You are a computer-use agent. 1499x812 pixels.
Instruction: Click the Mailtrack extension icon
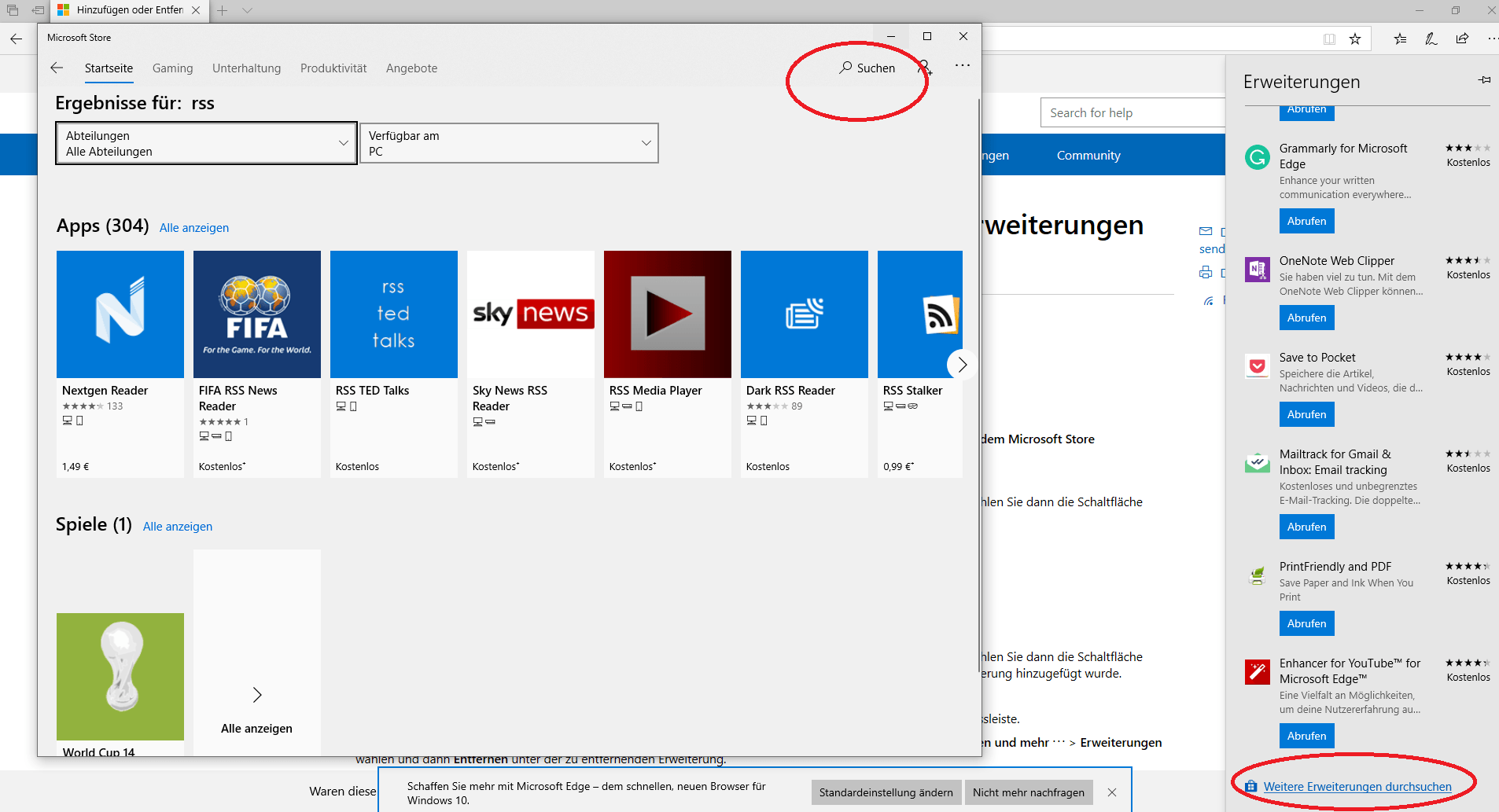pyautogui.click(x=1258, y=463)
